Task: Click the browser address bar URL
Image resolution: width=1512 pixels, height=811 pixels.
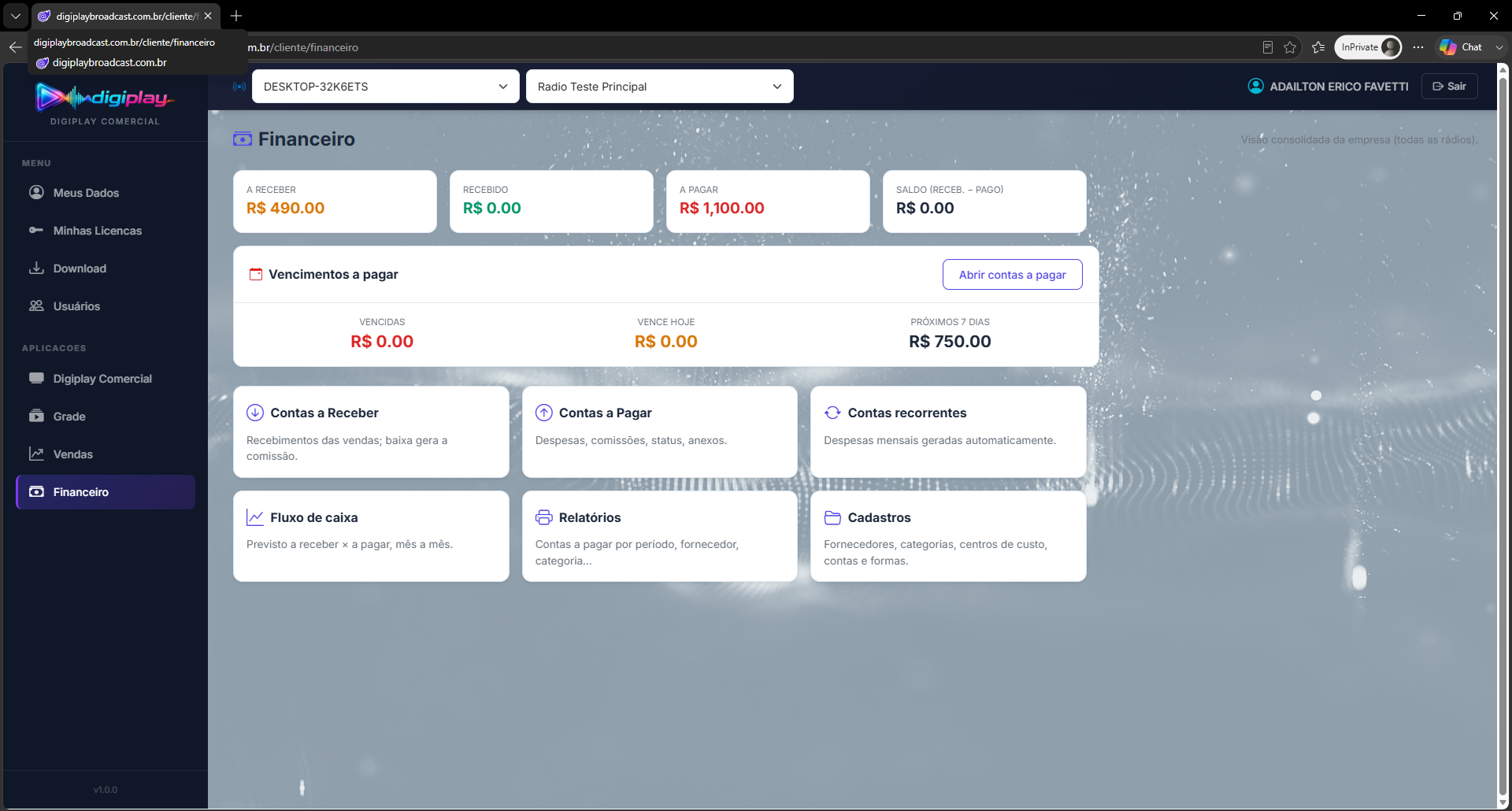Action: [x=303, y=47]
